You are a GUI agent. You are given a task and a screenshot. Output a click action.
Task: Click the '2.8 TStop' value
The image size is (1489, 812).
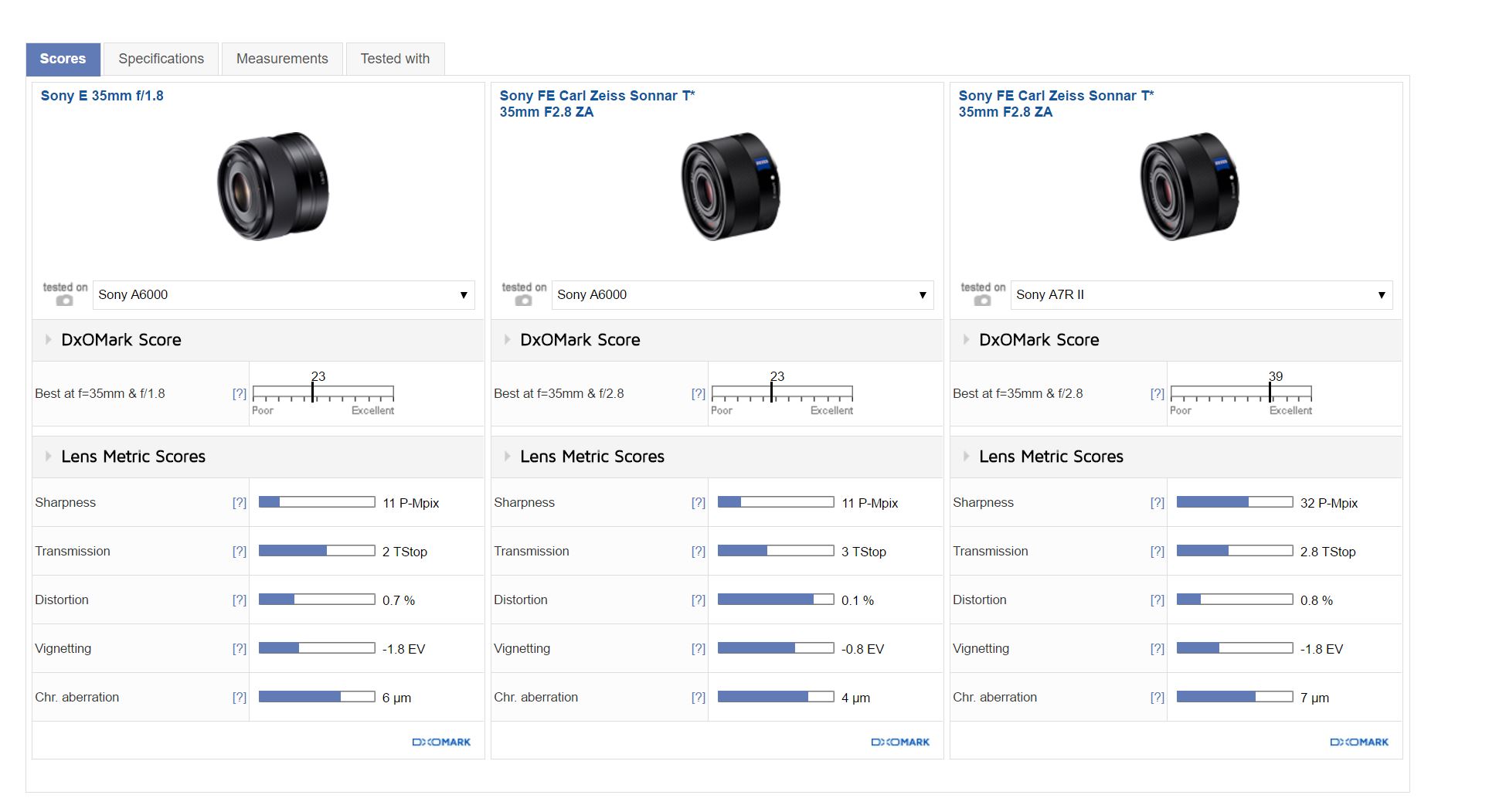pos(1328,552)
